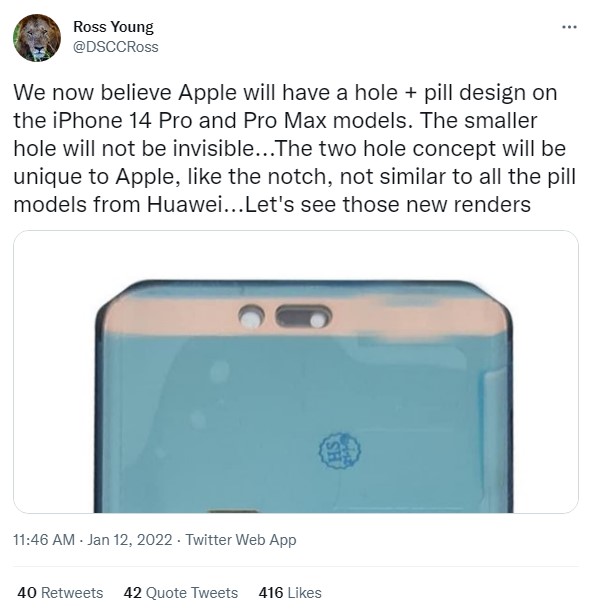Open the Ross Young display name link
The width and height of the screenshot is (595, 615).
pos(113,27)
